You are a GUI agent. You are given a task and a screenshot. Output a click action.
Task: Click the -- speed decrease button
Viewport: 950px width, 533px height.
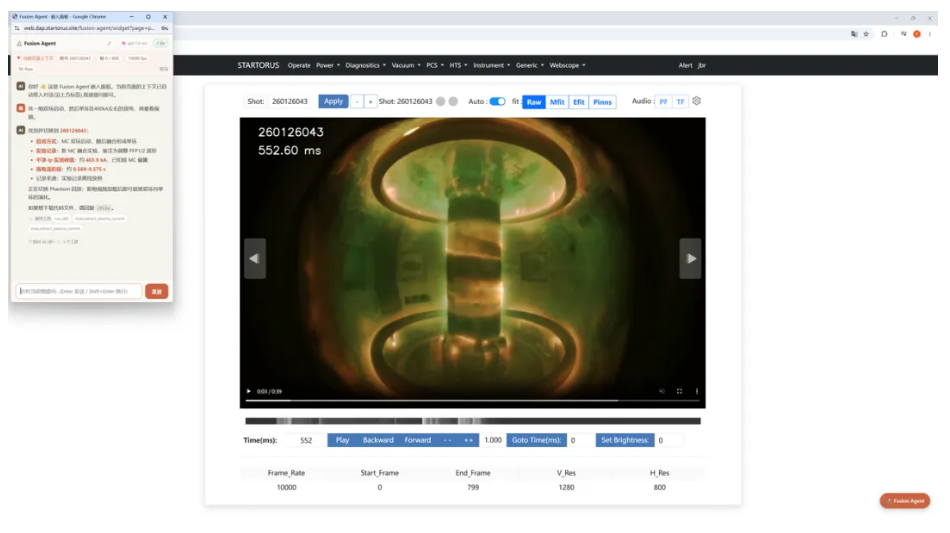[447, 440]
